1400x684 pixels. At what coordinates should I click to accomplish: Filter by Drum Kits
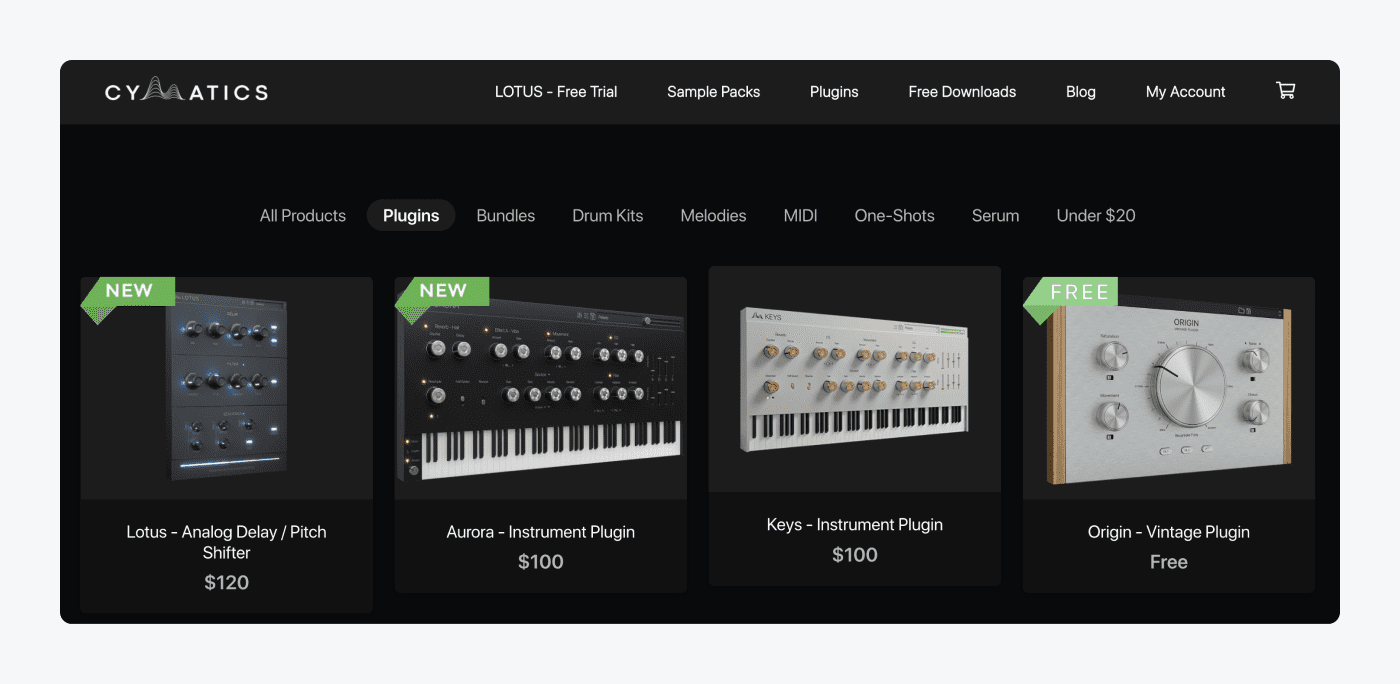point(608,215)
